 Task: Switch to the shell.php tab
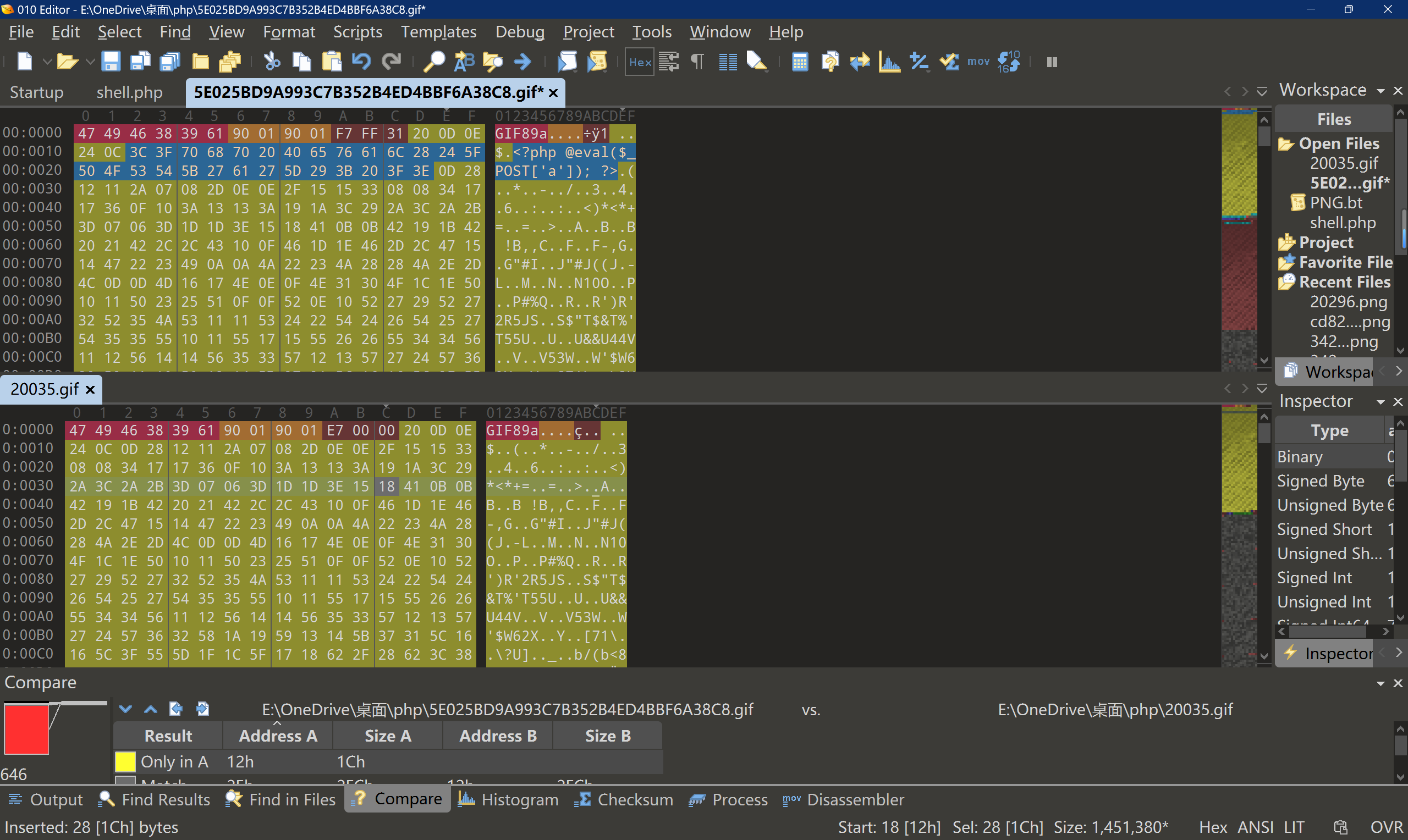coord(129,92)
